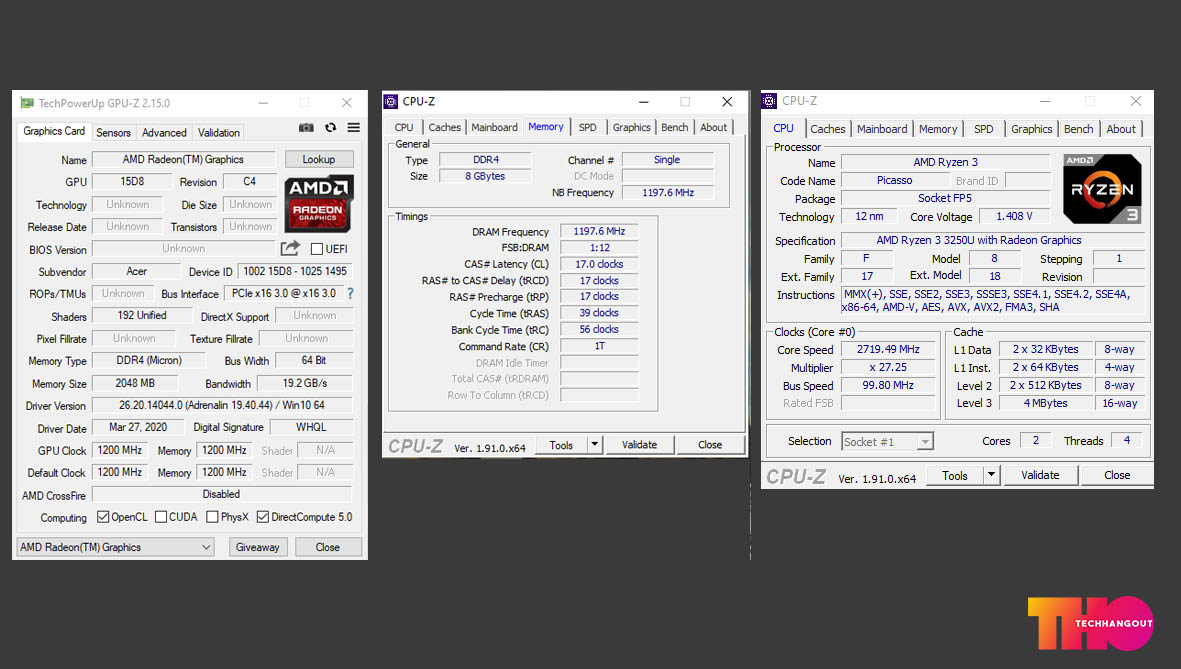Open Caches tab in right CPU-Z window
The width and height of the screenshot is (1181, 669).
pyautogui.click(x=828, y=129)
